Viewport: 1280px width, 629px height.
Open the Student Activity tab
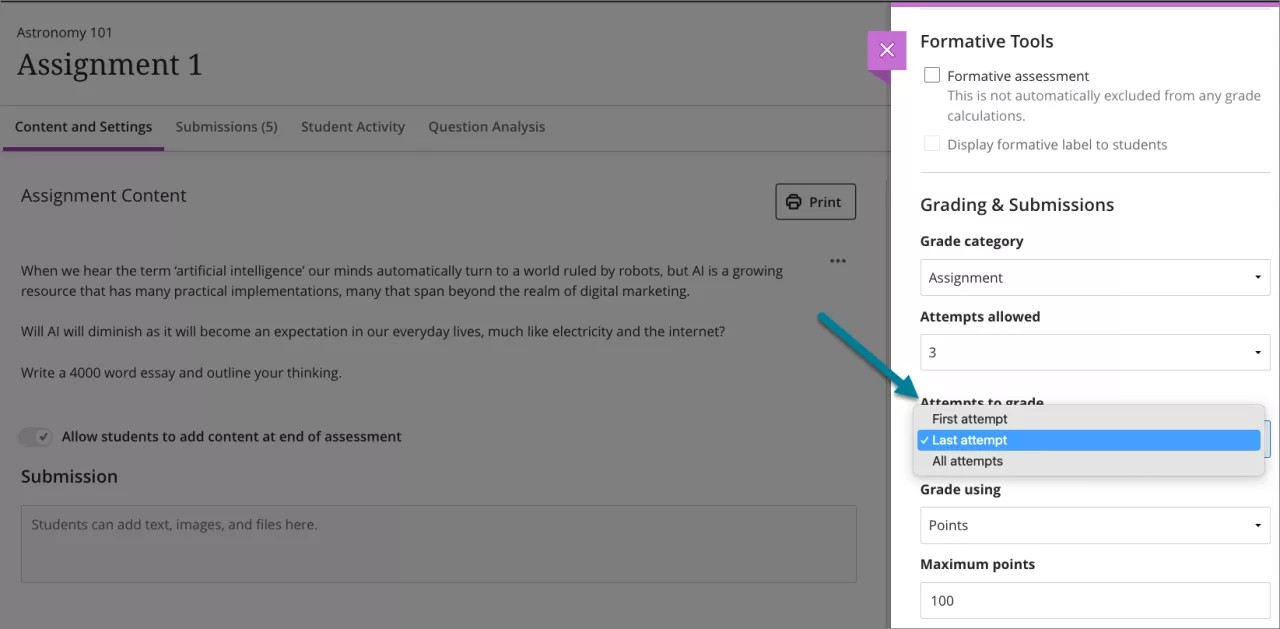click(x=352, y=127)
